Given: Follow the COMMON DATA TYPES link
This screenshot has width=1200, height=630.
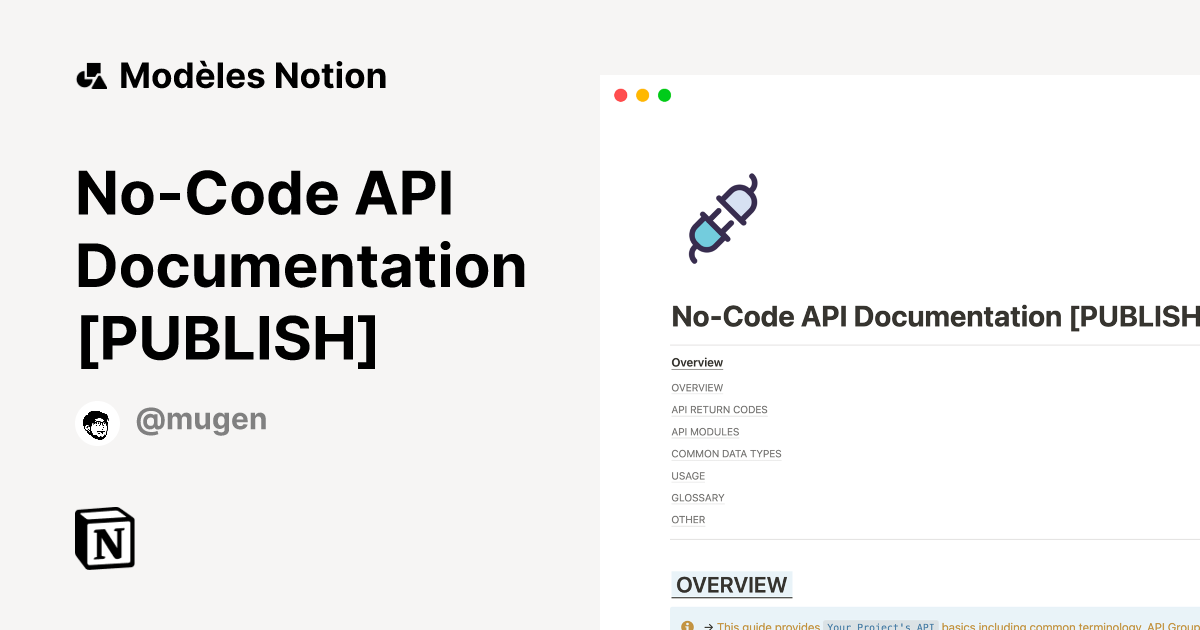Looking at the screenshot, I should click(x=726, y=453).
